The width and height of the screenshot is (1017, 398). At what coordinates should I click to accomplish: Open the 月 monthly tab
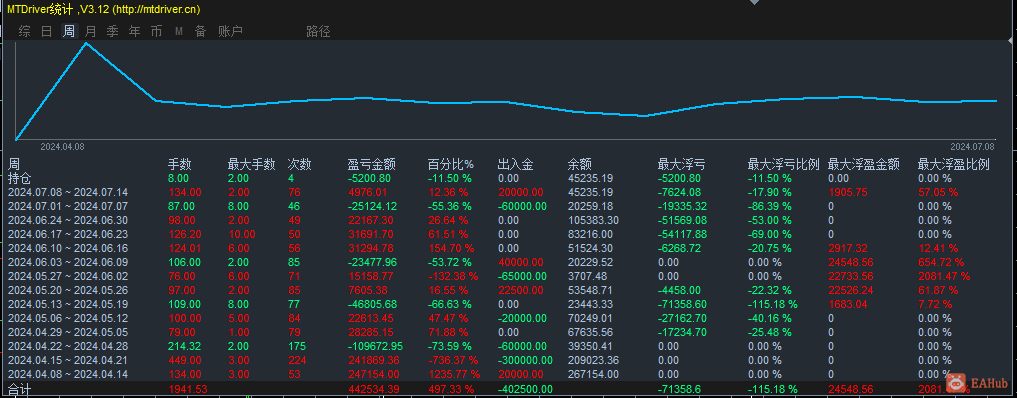tap(91, 31)
